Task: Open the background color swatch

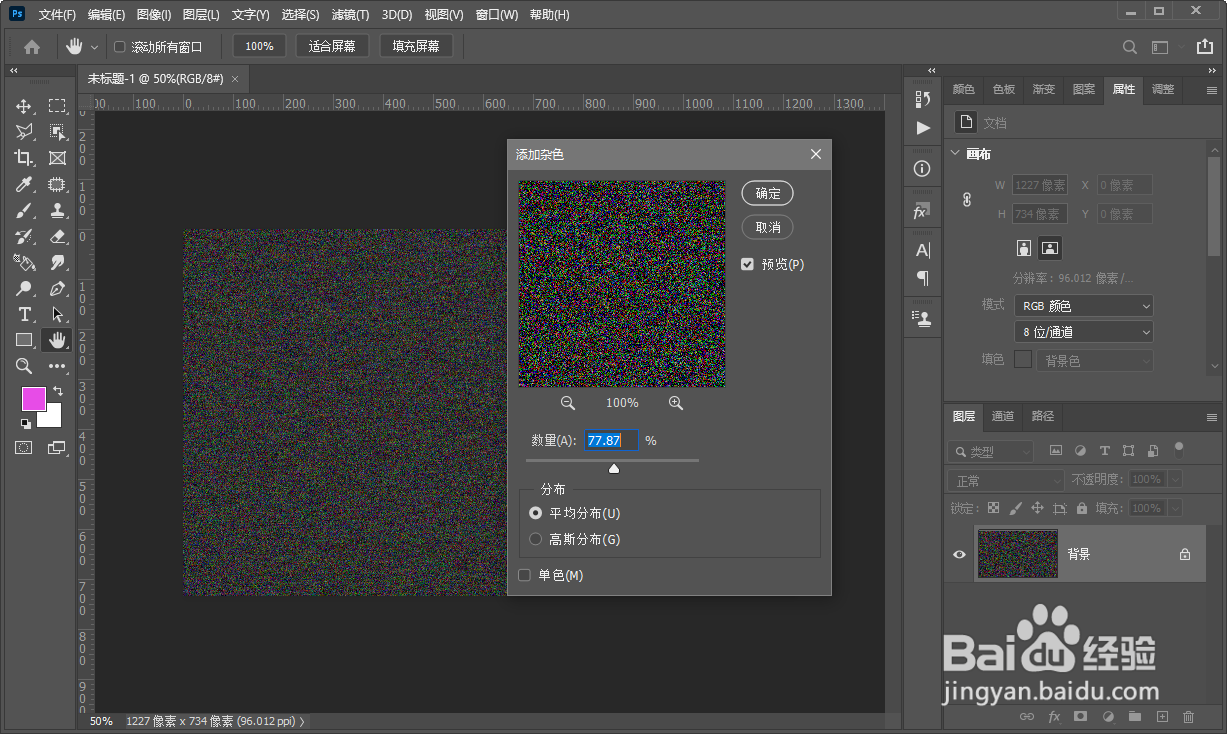Action: (52, 416)
